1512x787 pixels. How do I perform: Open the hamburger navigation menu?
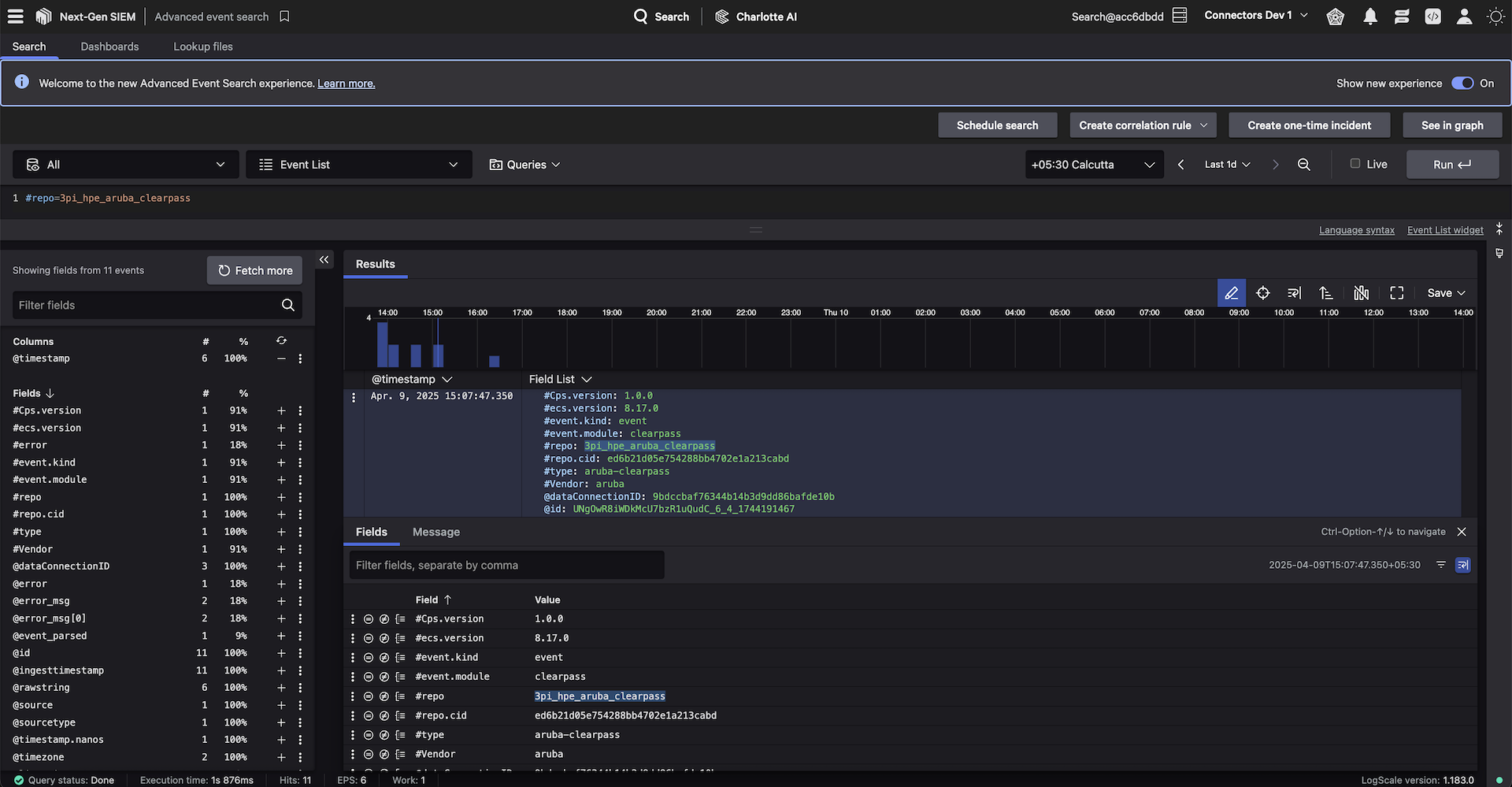click(15, 17)
